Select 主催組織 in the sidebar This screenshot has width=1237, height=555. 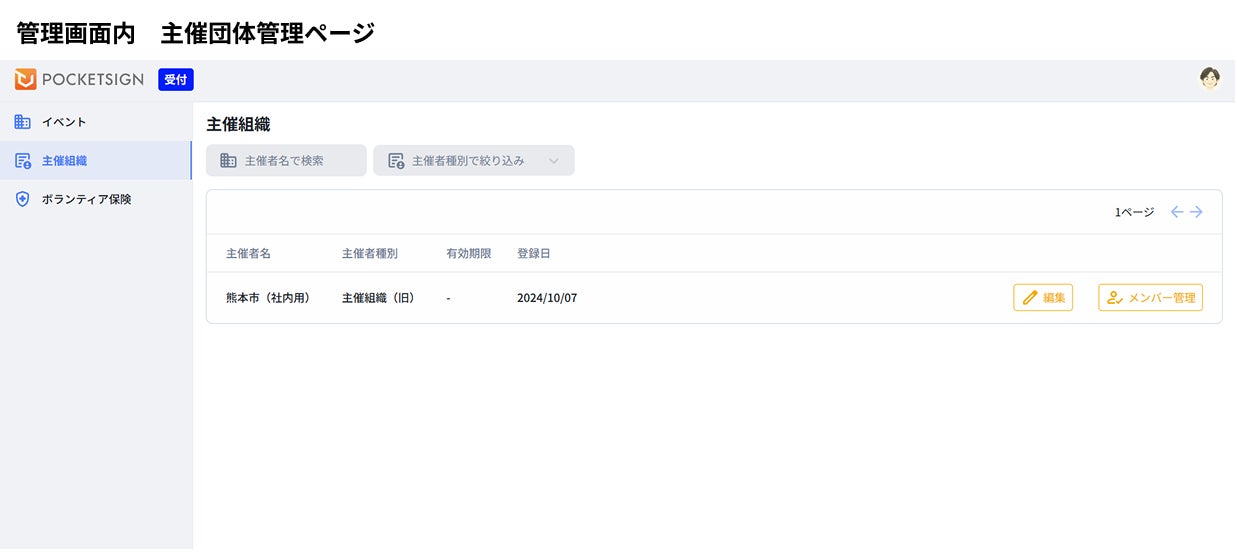[96, 160]
